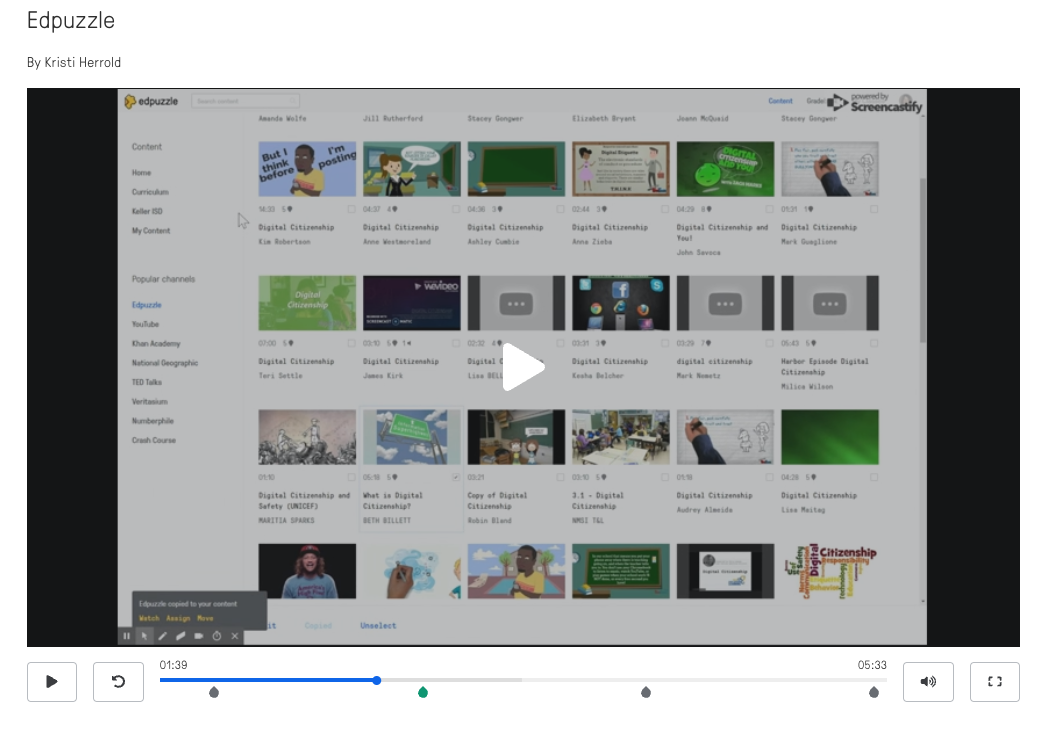Check the box for Ashley Cumbie's video
The image size is (1061, 732).
pos(560,210)
